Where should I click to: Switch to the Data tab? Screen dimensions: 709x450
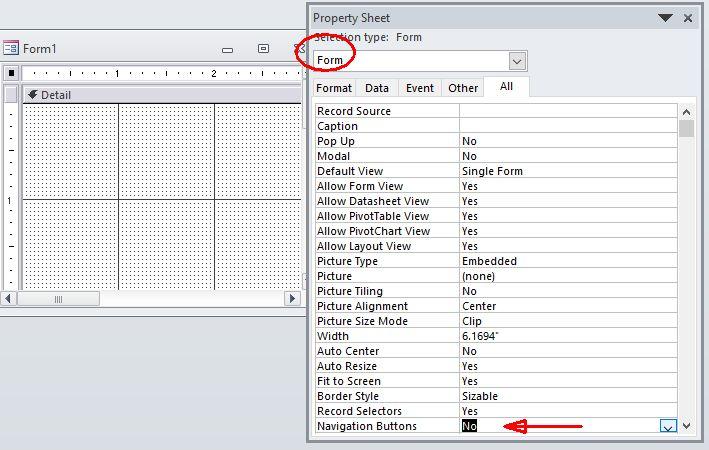pyautogui.click(x=377, y=88)
